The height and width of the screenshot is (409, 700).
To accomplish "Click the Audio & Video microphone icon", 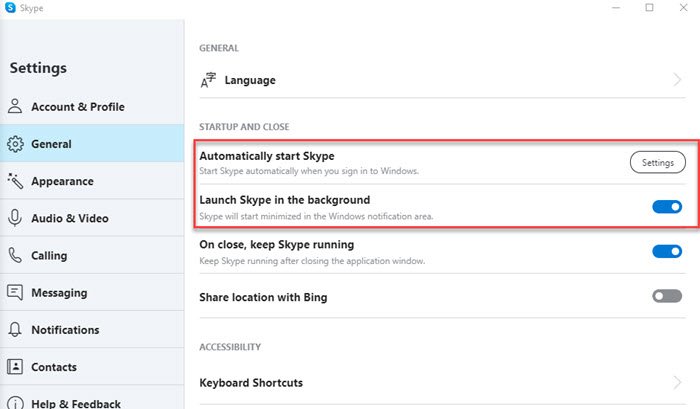I will 15,218.
